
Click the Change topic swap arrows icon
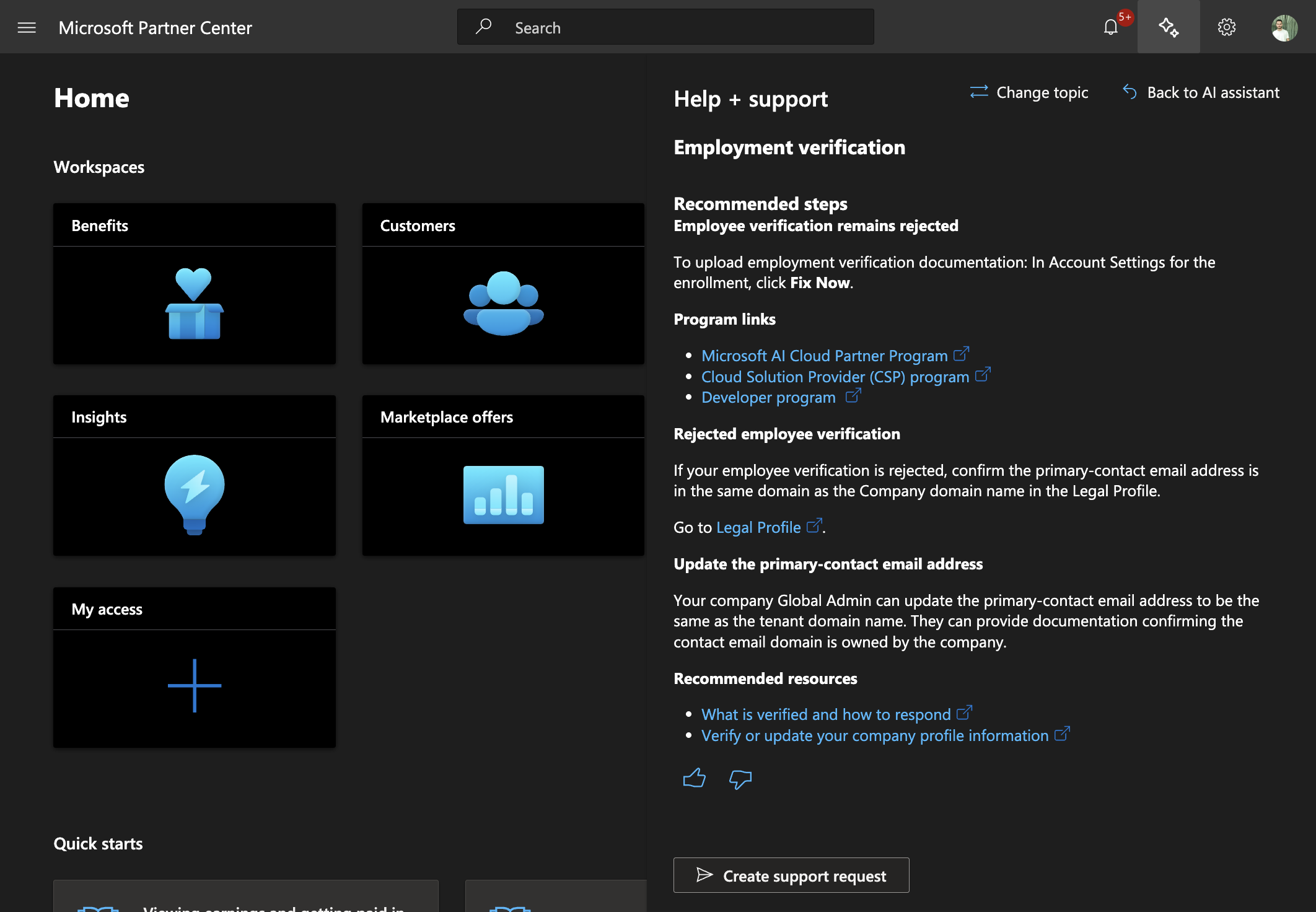[979, 92]
